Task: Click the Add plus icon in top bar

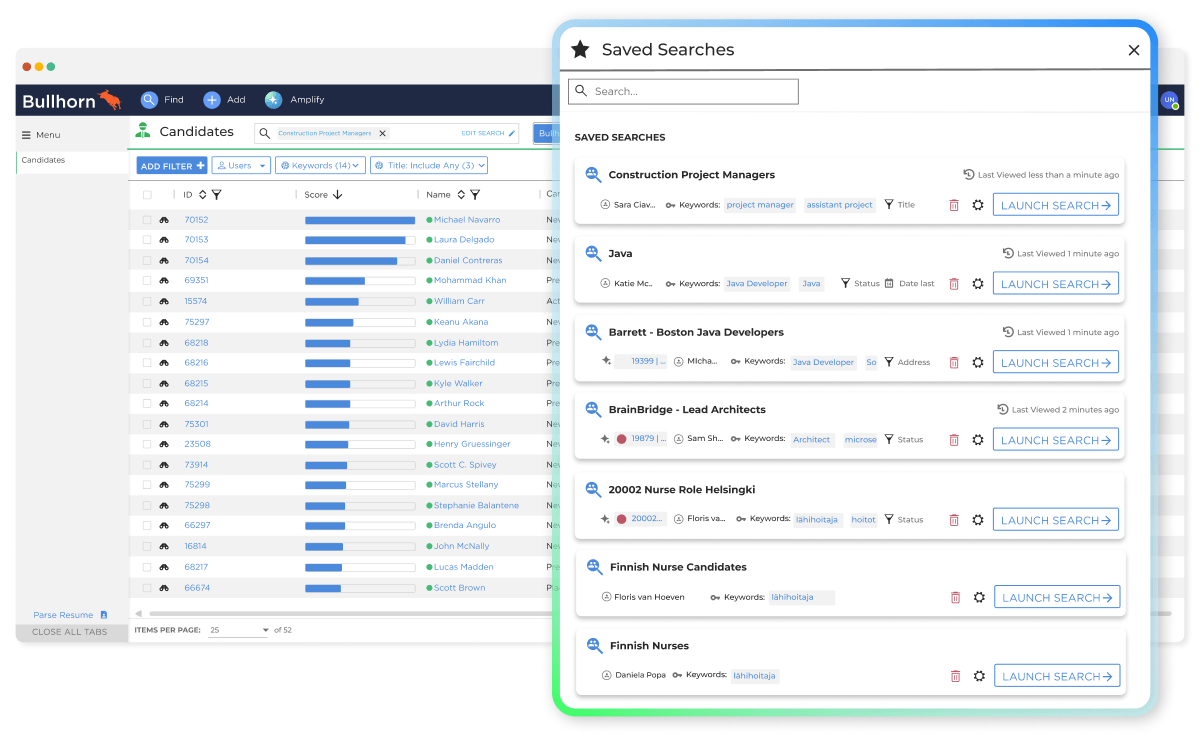Action: 211,100
